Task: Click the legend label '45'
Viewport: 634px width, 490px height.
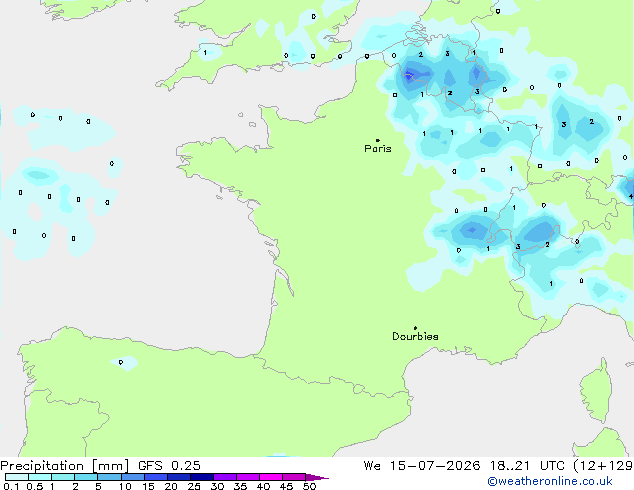Action: click(x=286, y=486)
